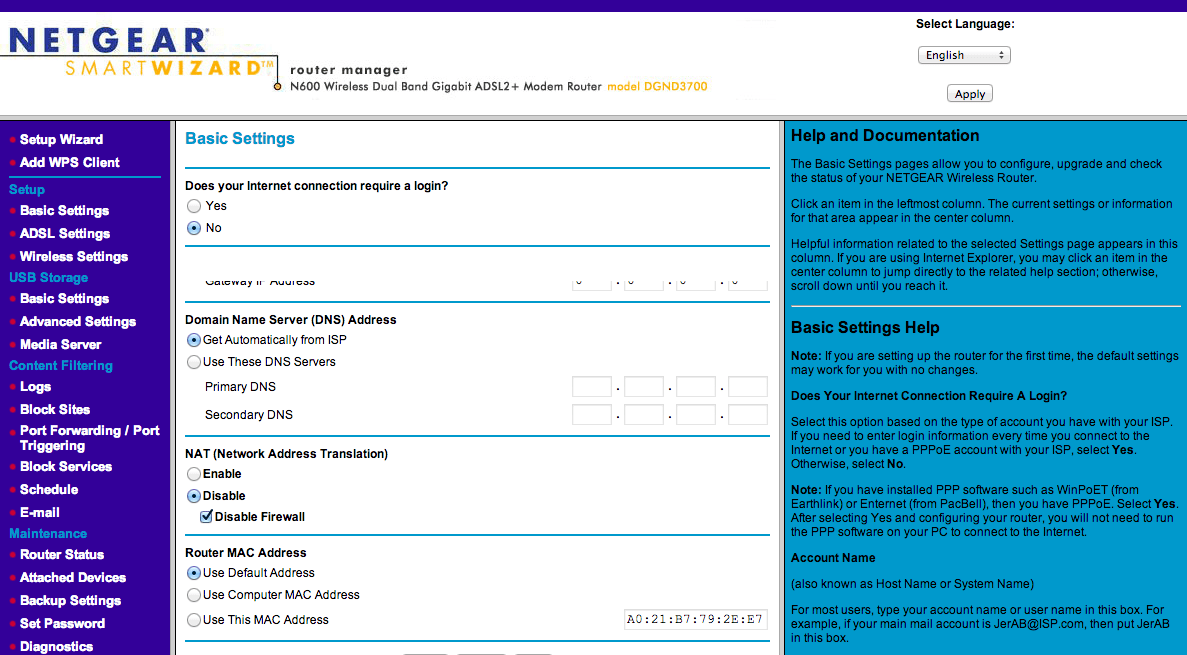Select Use These DNS Servers option

tap(195, 362)
